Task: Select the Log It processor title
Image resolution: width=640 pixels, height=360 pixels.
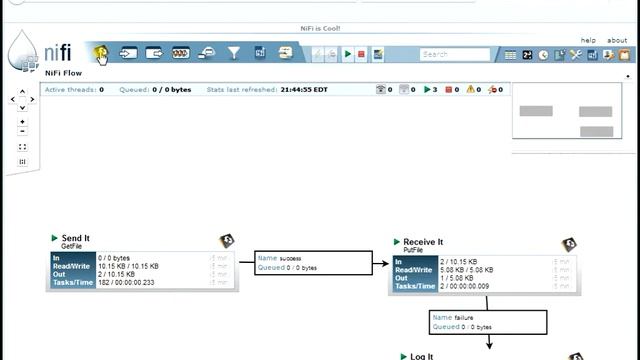Action: 422,356
